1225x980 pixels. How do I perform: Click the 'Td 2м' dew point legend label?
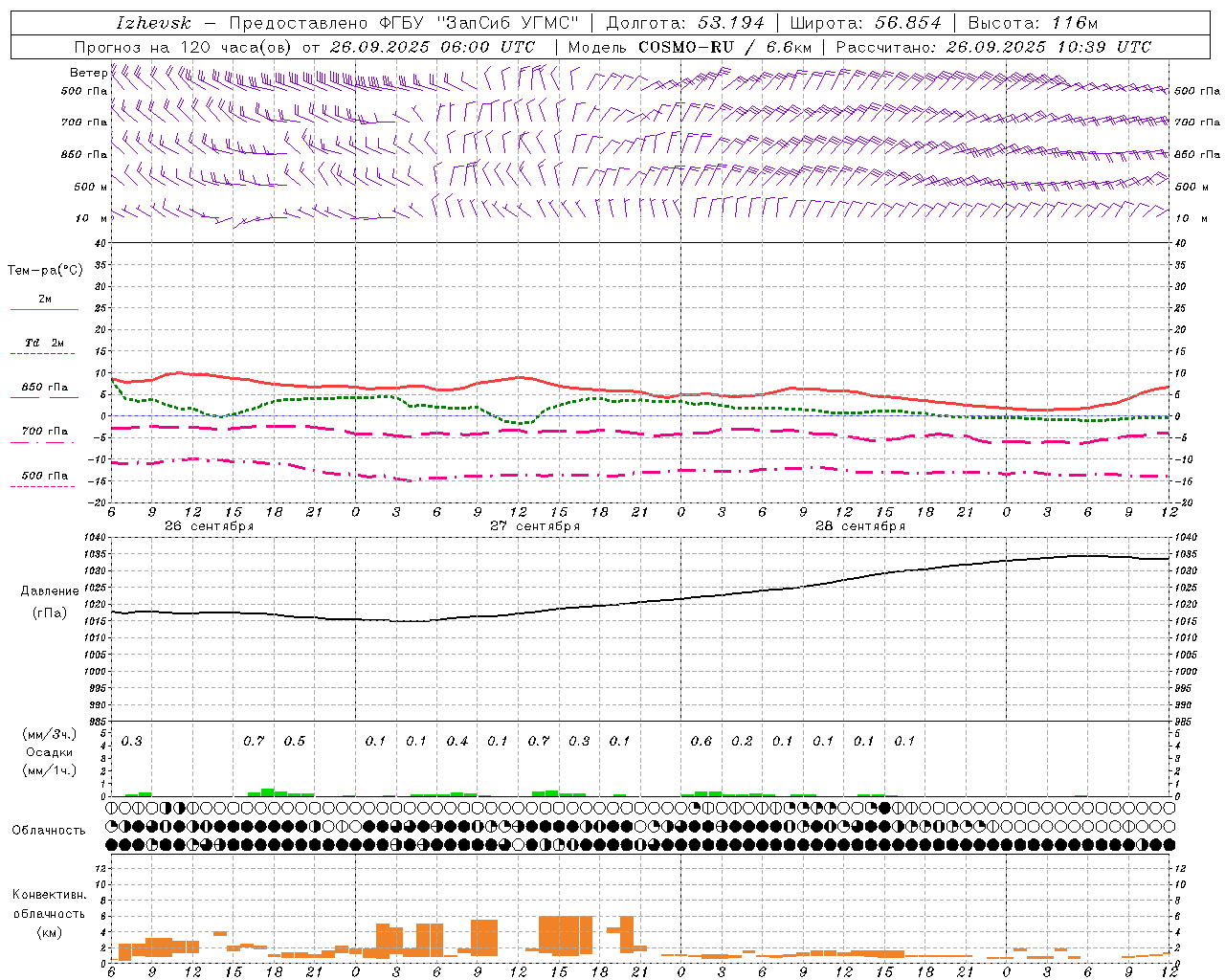(x=45, y=343)
